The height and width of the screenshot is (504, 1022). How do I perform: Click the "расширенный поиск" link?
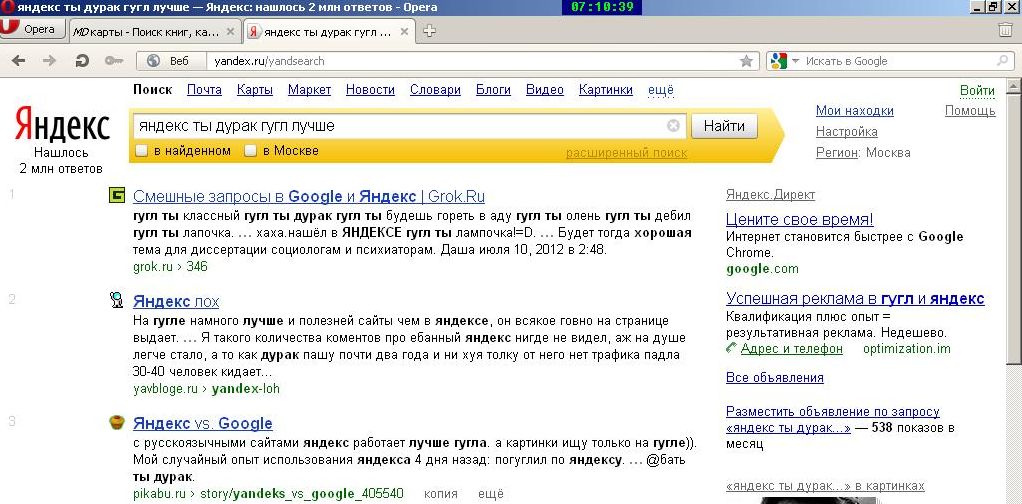point(626,153)
